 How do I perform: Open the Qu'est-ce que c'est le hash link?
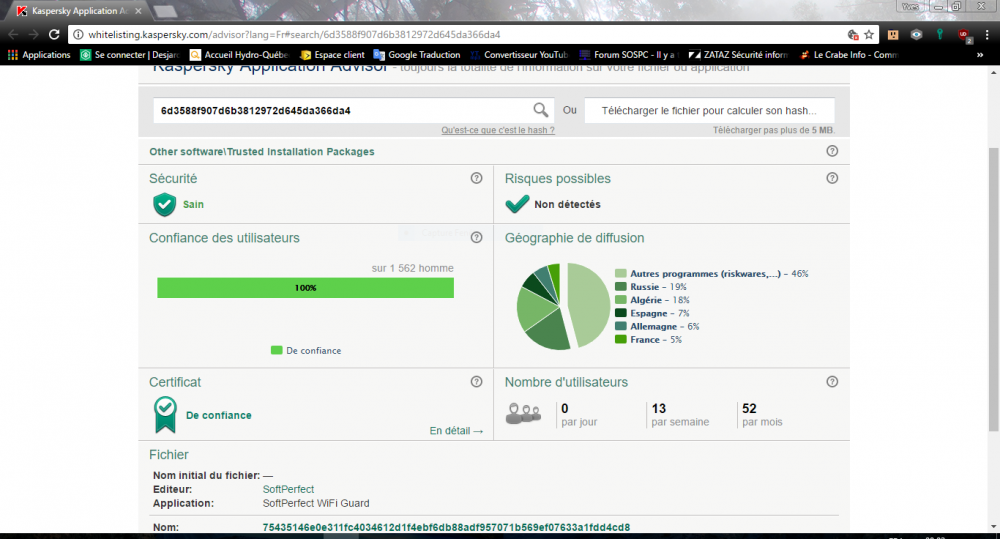(x=497, y=130)
